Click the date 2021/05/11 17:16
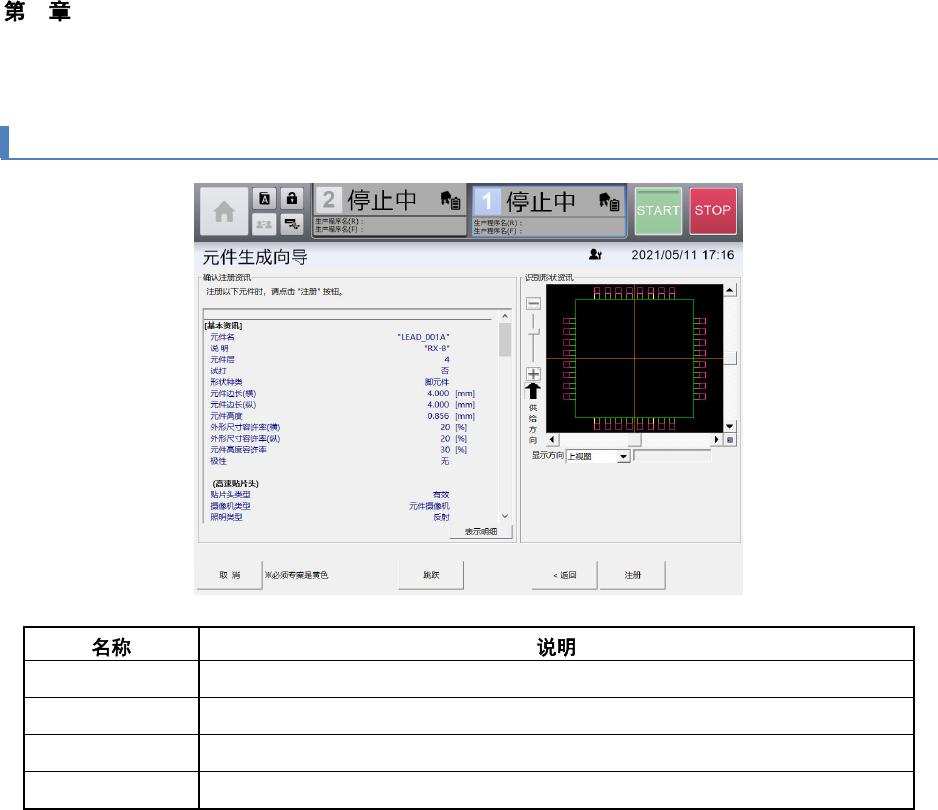Screen dimensions: 938x810 pyautogui.click(x=683, y=255)
